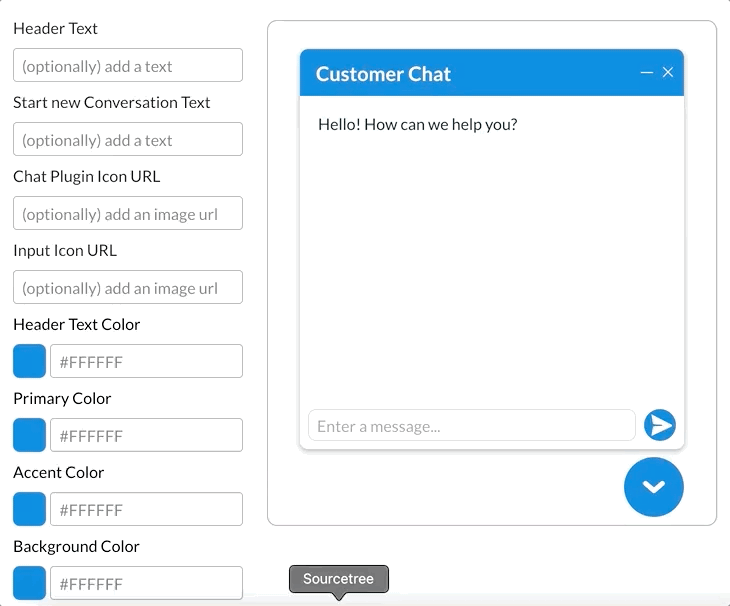Click the Background Color hex input
730x606 pixels.
tap(146, 583)
